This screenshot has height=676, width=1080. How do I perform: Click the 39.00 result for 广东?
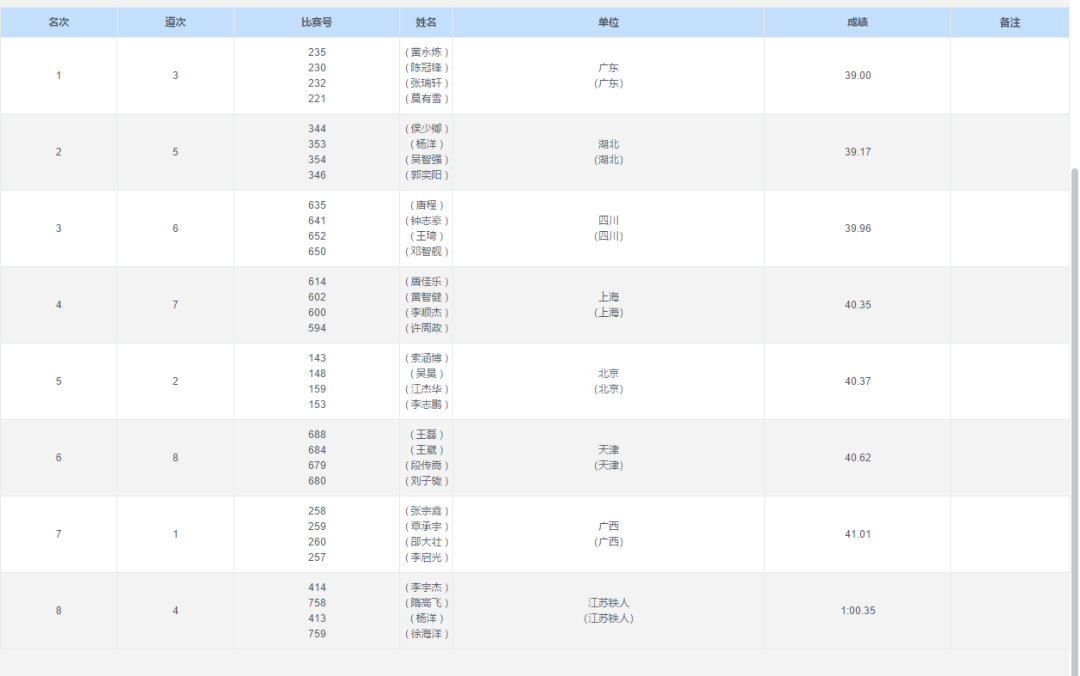pyautogui.click(x=857, y=75)
